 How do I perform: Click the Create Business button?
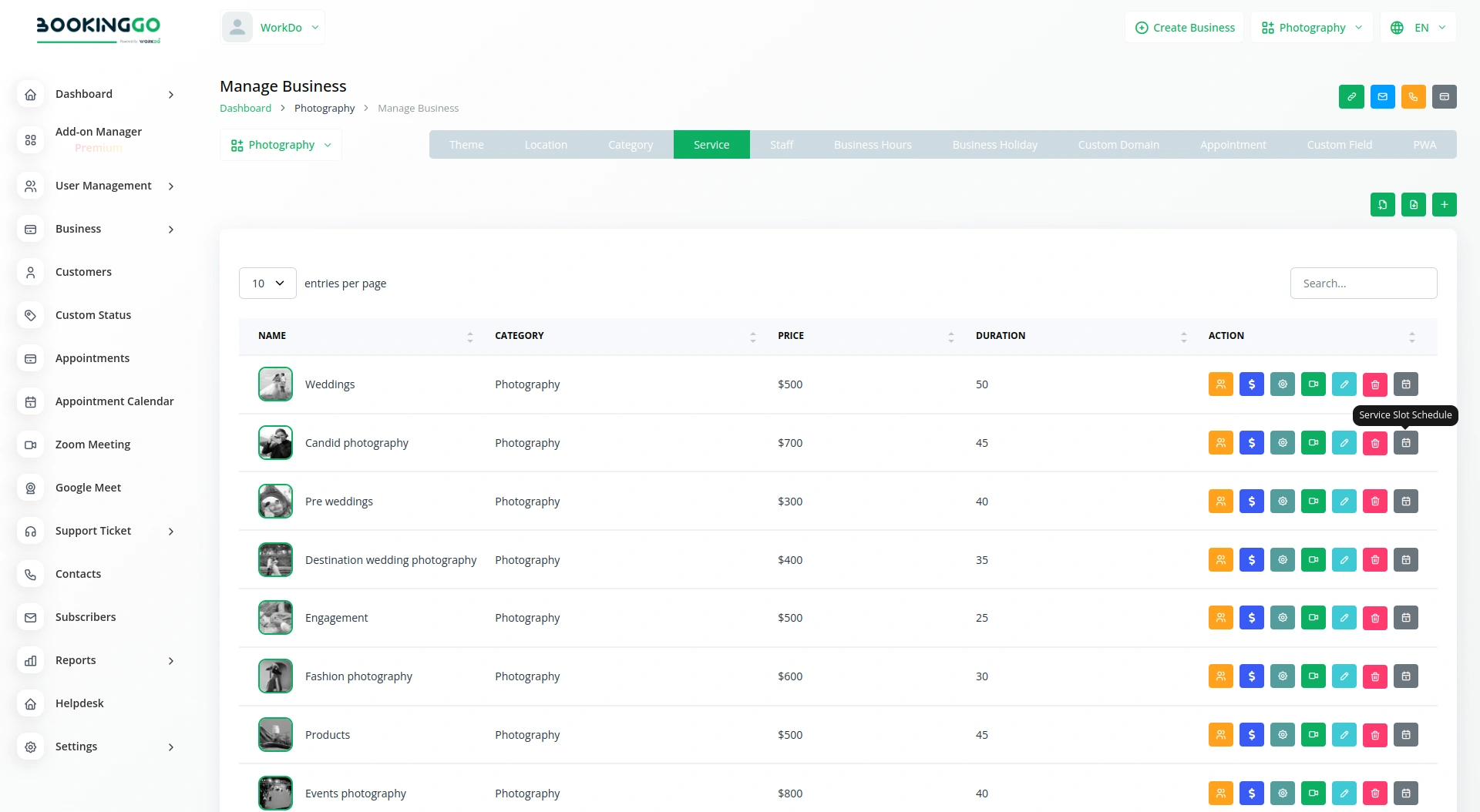1185,27
